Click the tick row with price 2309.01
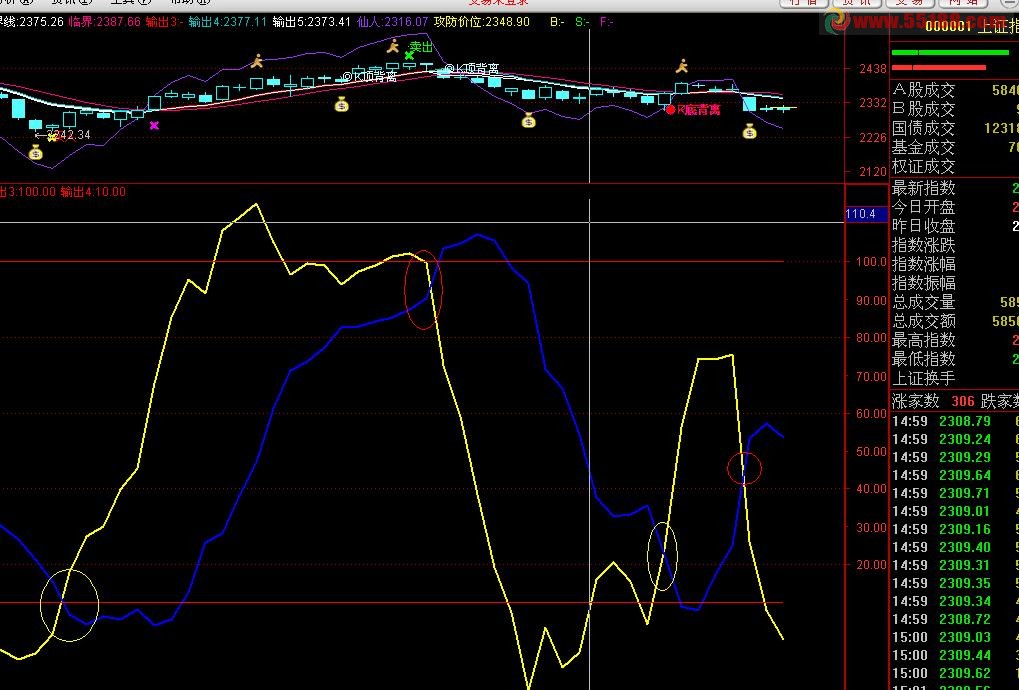 [x=955, y=511]
